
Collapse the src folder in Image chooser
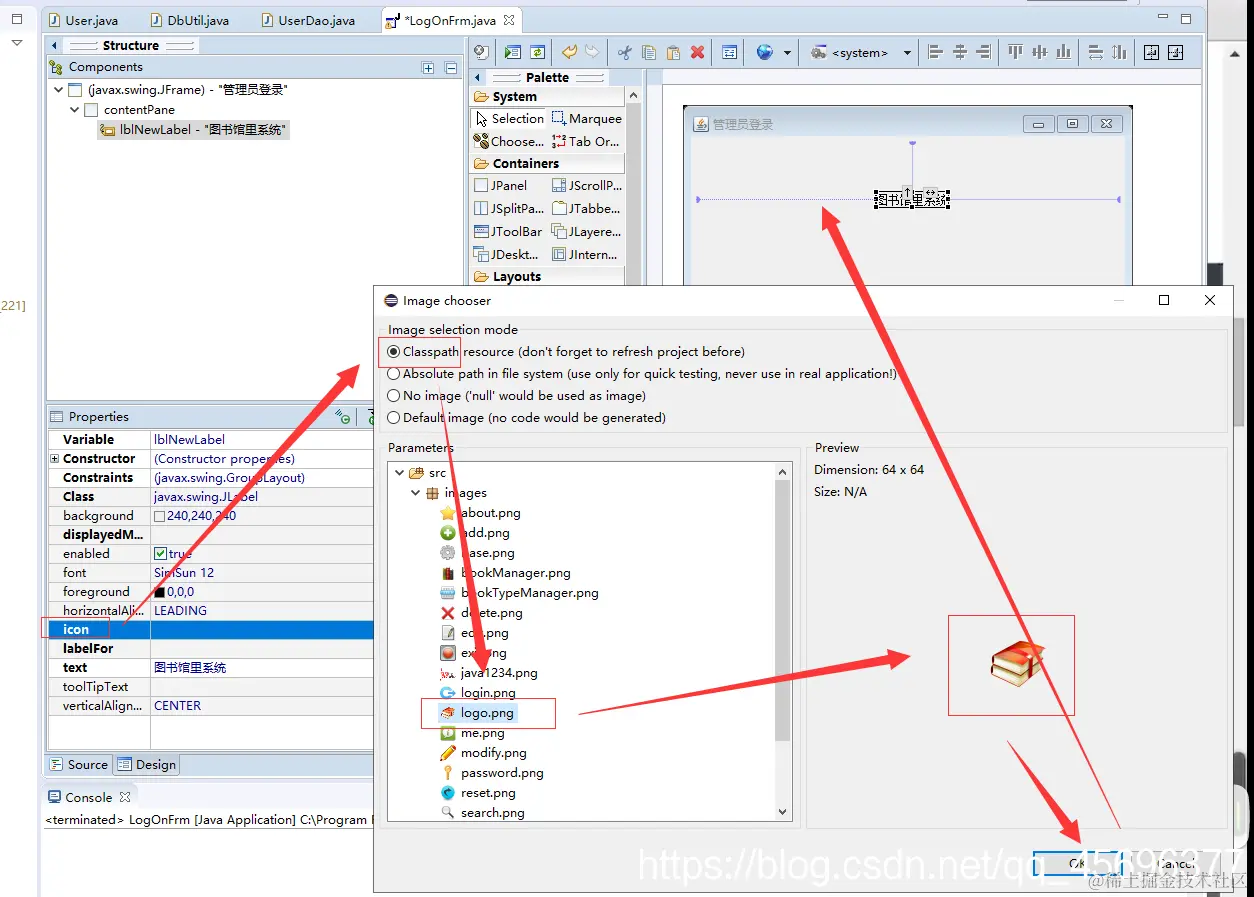pos(400,473)
